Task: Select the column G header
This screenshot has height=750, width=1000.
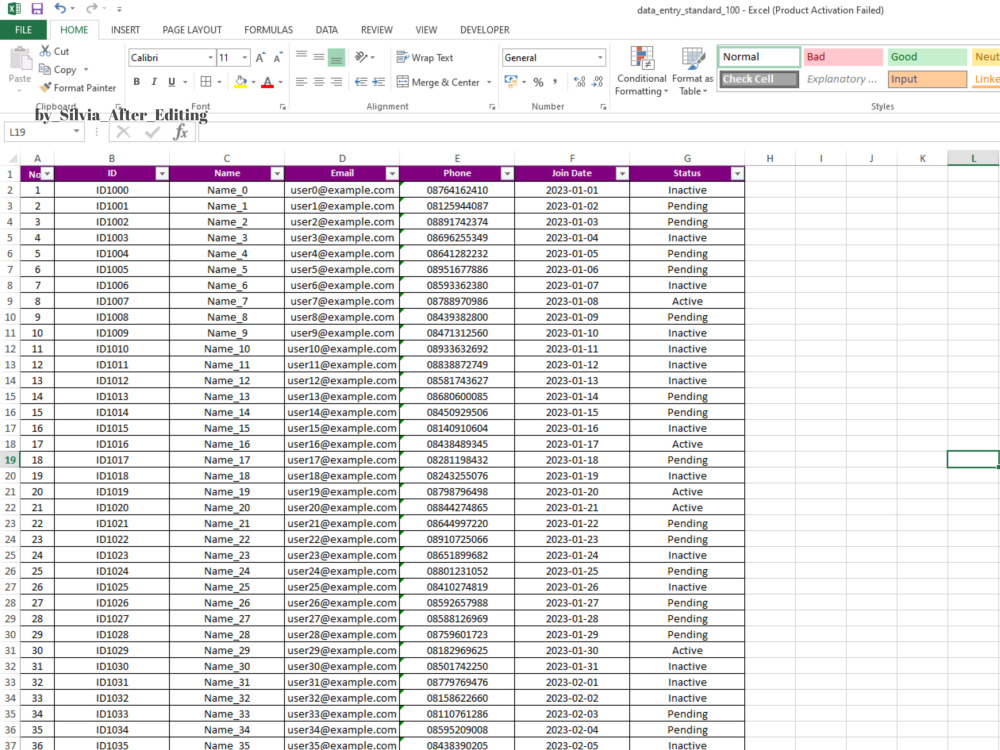Action: [x=687, y=158]
